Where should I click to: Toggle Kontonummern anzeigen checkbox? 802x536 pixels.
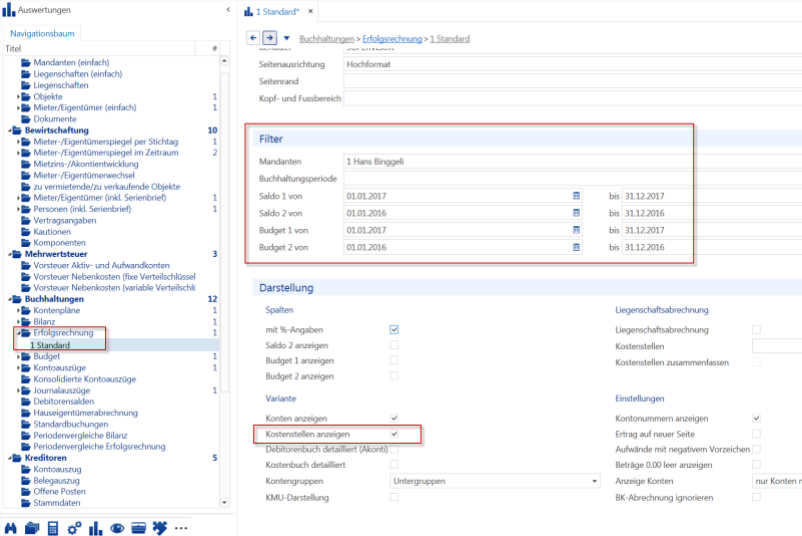[x=756, y=418]
